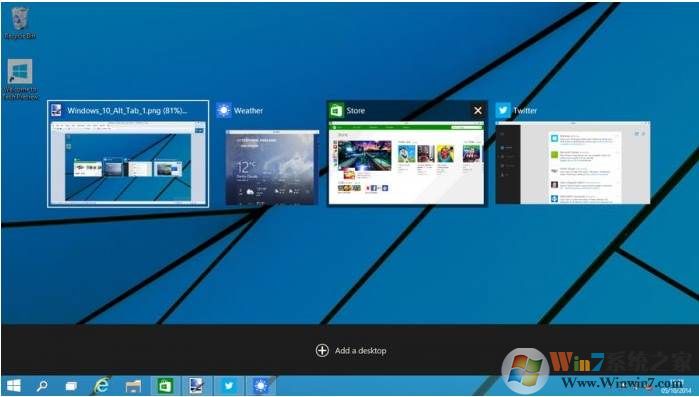Image resolution: width=699 pixels, height=397 pixels.
Task: Click the image editor icon beside Windows_10_Alt_Tab_1.png title
Action: tap(57, 110)
